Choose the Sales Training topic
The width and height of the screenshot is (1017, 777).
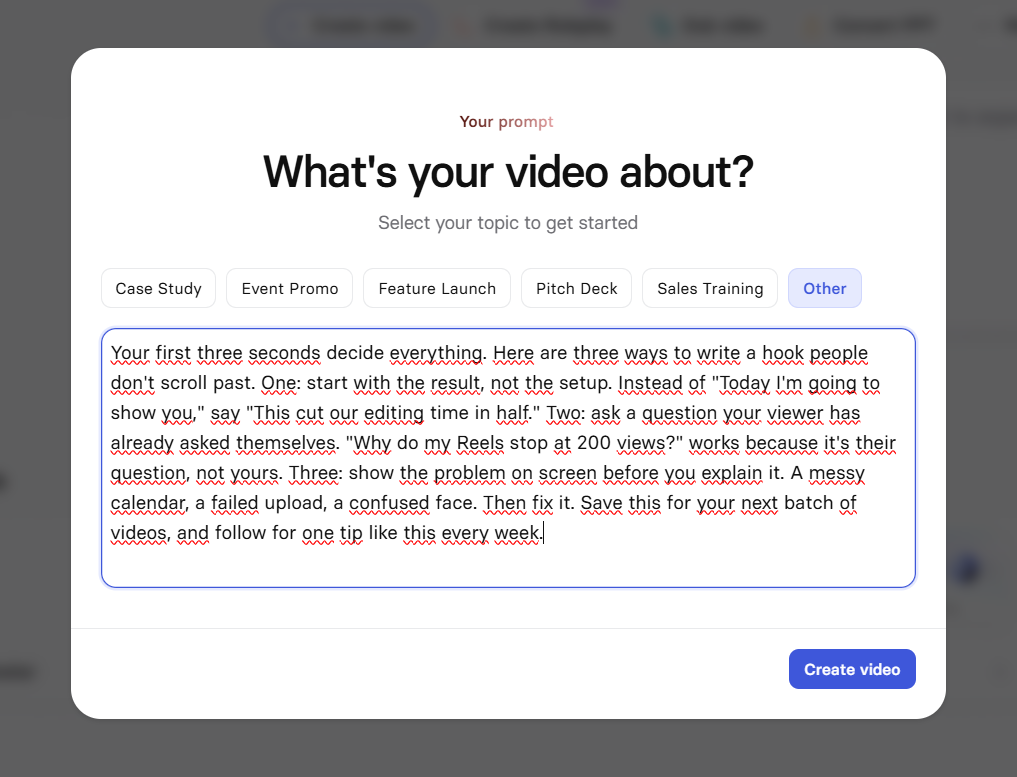(710, 288)
